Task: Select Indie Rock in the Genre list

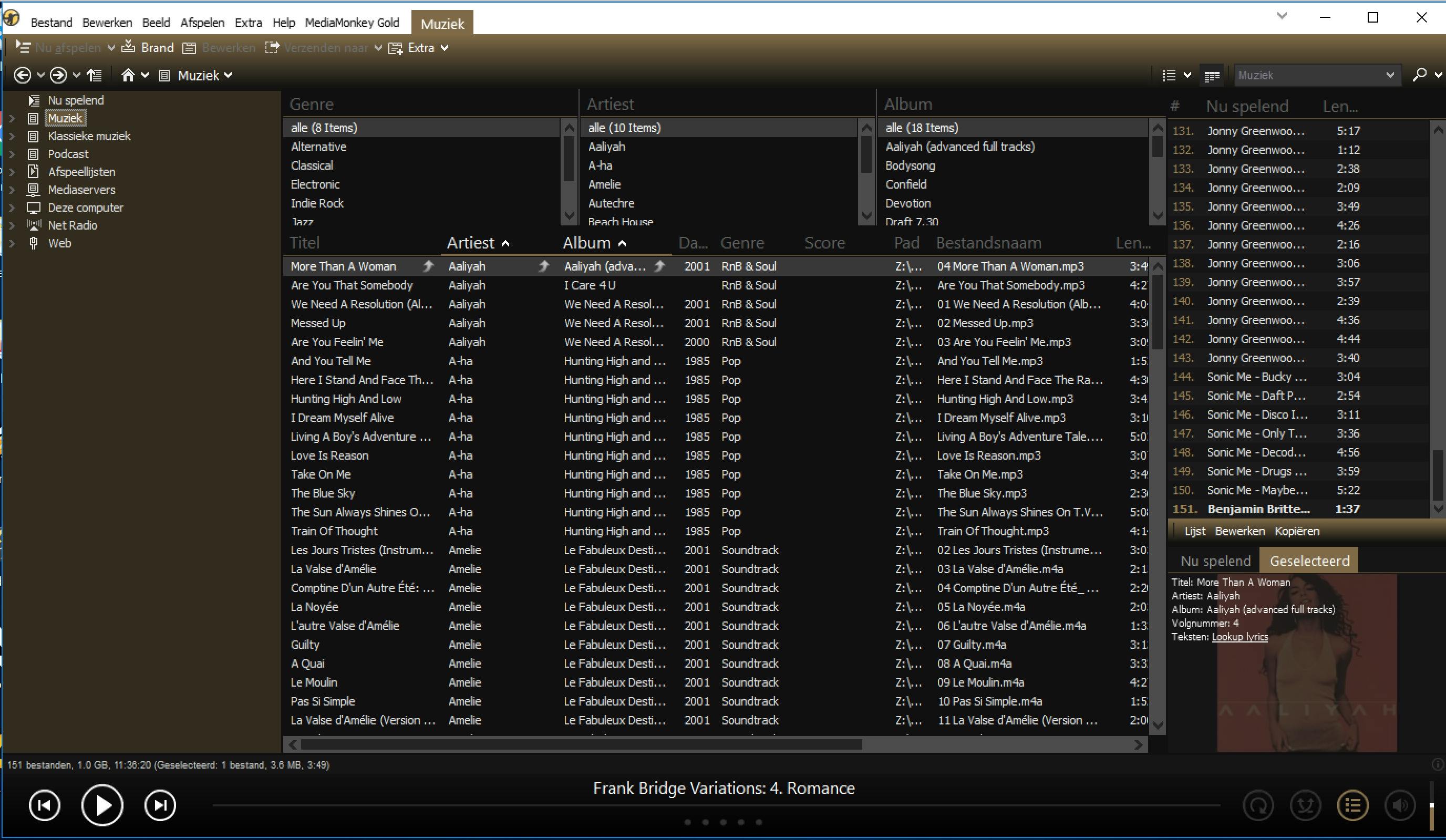Action: 317,203
